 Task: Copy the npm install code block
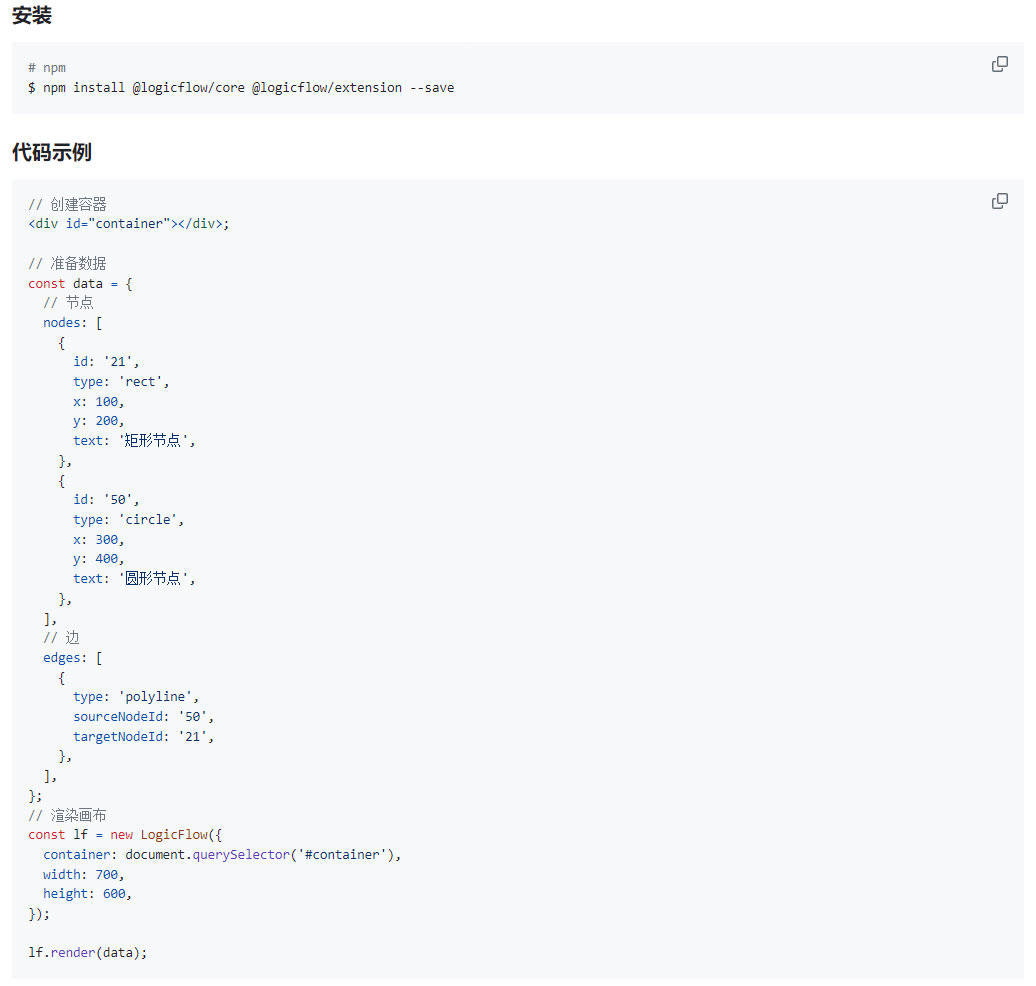(1000, 64)
